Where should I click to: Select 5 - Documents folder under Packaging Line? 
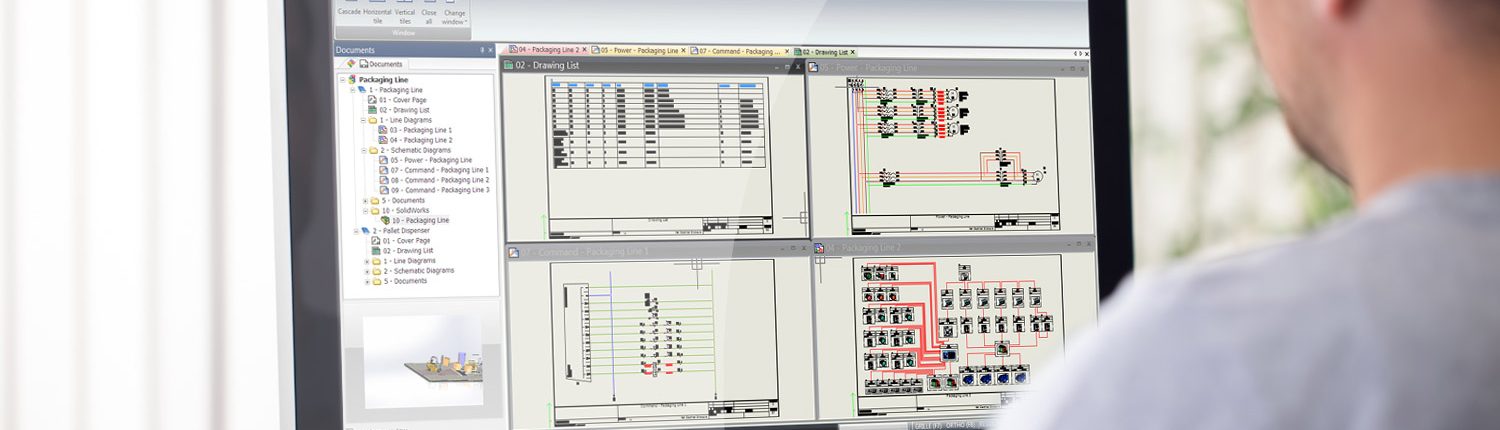tap(404, 200)
